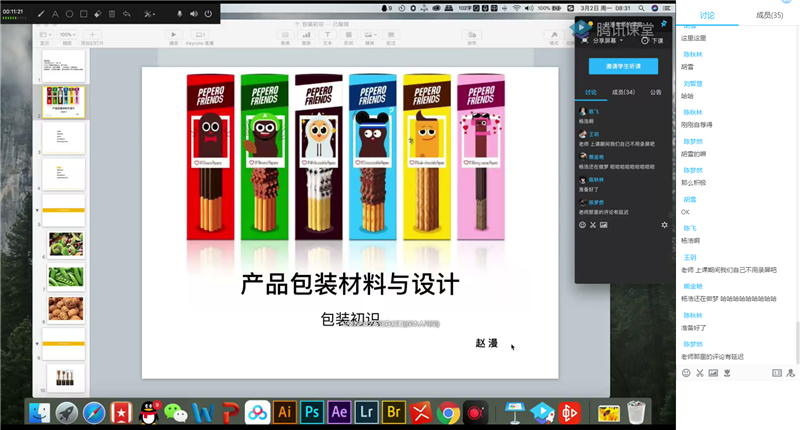Select the text annotation tool
Viewport: 800px width, 430px height.
coord(55,15)
